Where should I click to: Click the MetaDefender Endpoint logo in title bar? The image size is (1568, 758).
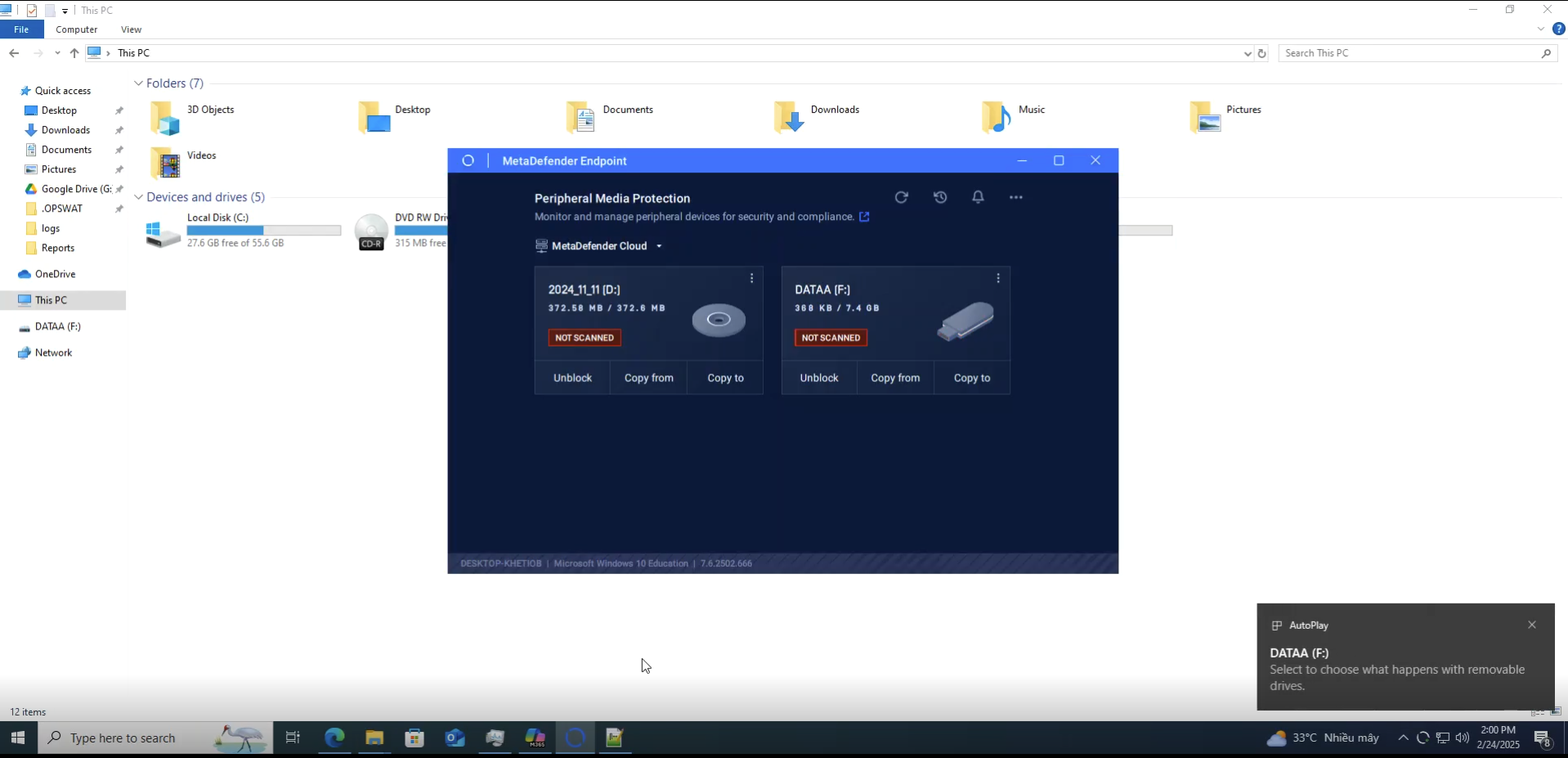[x=468, y=160]
